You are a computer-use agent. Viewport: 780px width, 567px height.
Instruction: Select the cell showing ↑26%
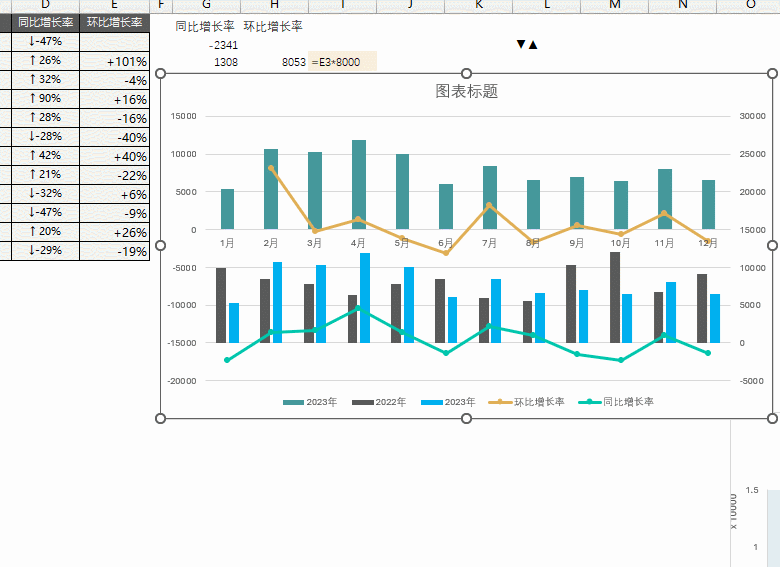pyautogui.click(x=45, y=61)
